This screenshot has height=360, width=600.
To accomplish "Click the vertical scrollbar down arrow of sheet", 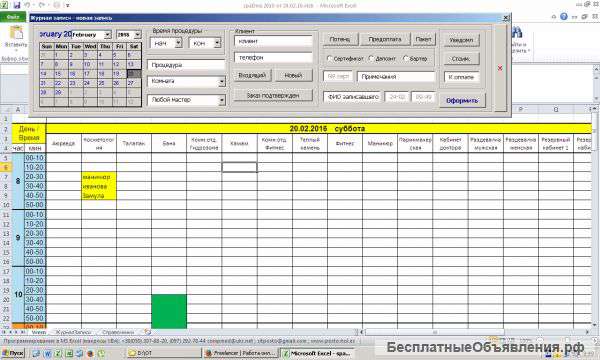I will click(x=595, y=325).
